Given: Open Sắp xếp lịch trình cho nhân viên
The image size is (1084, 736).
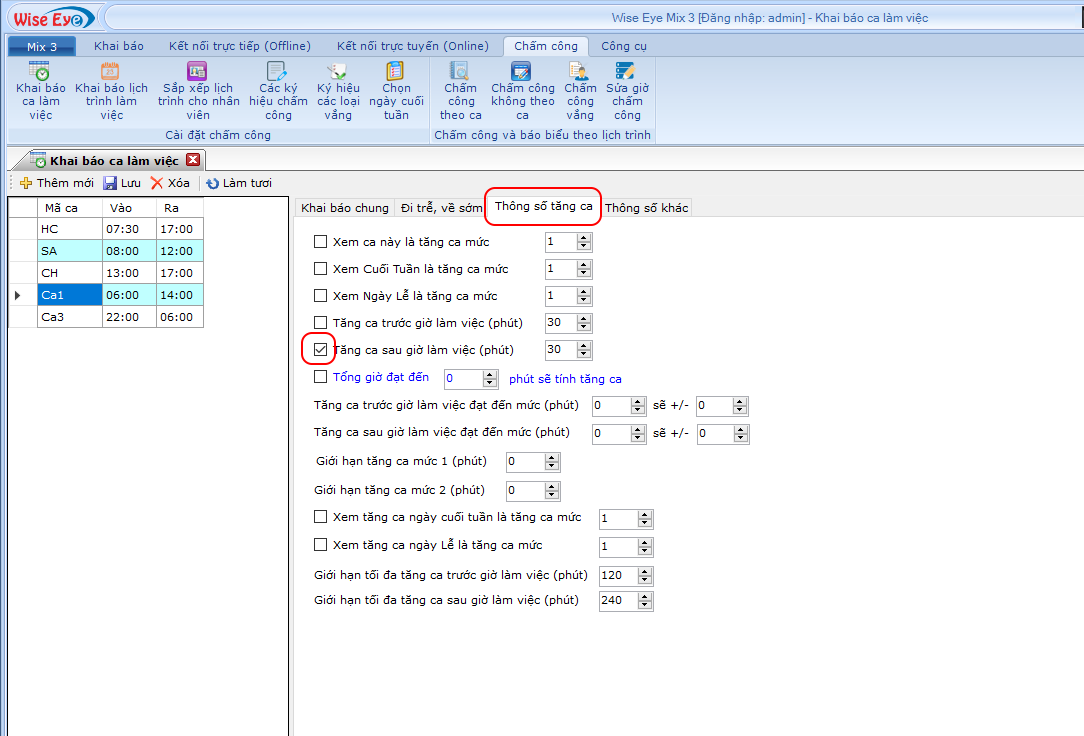Looking at the screenshot, I should (198, 72).
